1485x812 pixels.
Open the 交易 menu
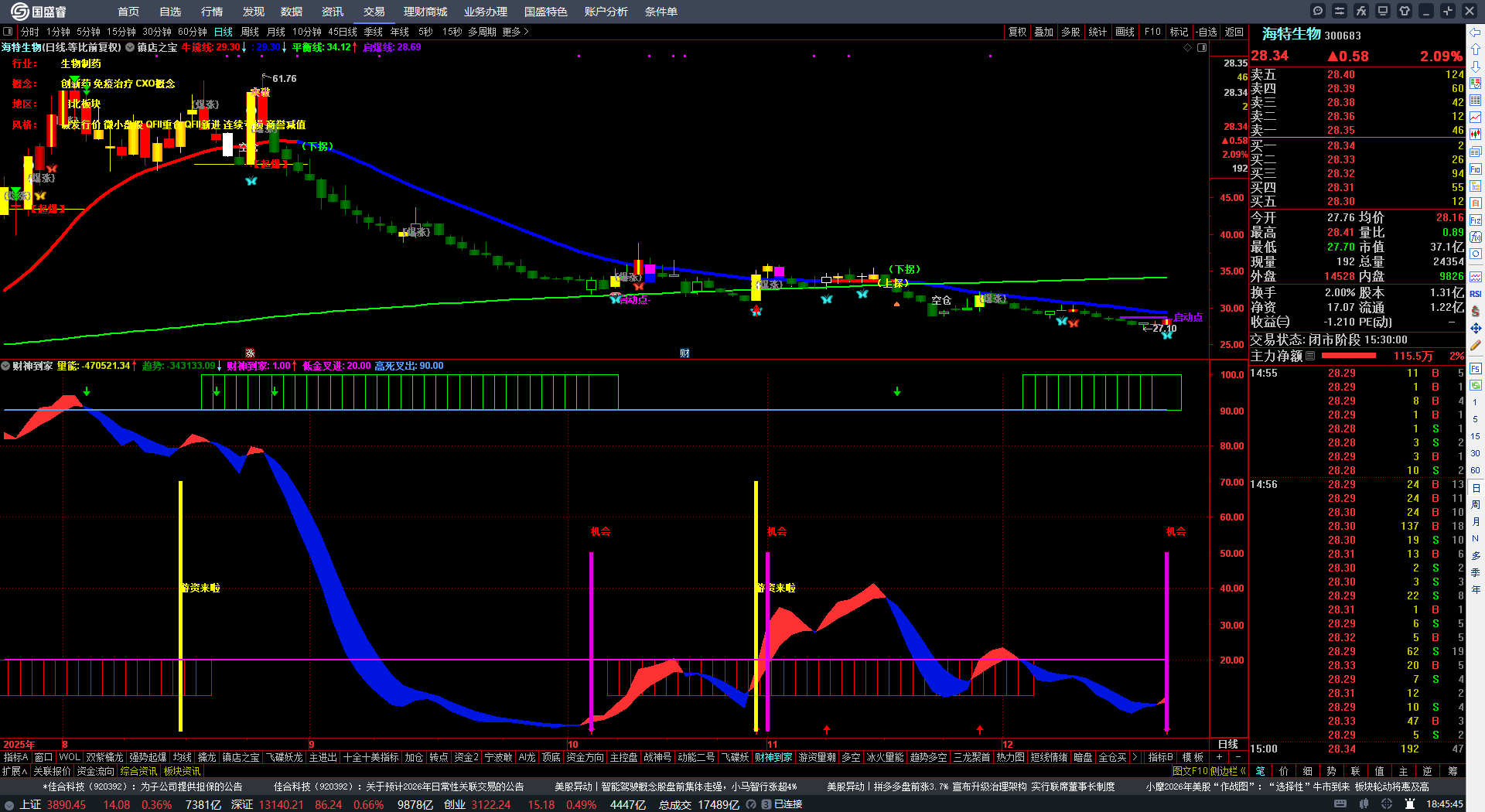pos(374,12)
